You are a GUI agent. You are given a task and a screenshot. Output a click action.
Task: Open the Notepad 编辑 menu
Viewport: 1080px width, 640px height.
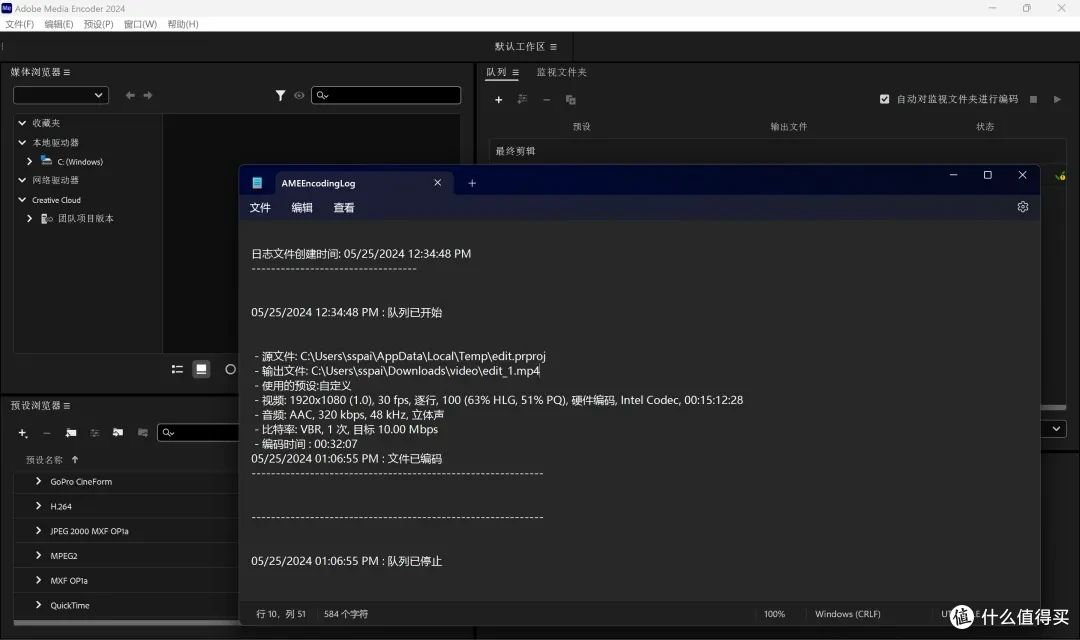pyautogui.click(x=302, y=207)
